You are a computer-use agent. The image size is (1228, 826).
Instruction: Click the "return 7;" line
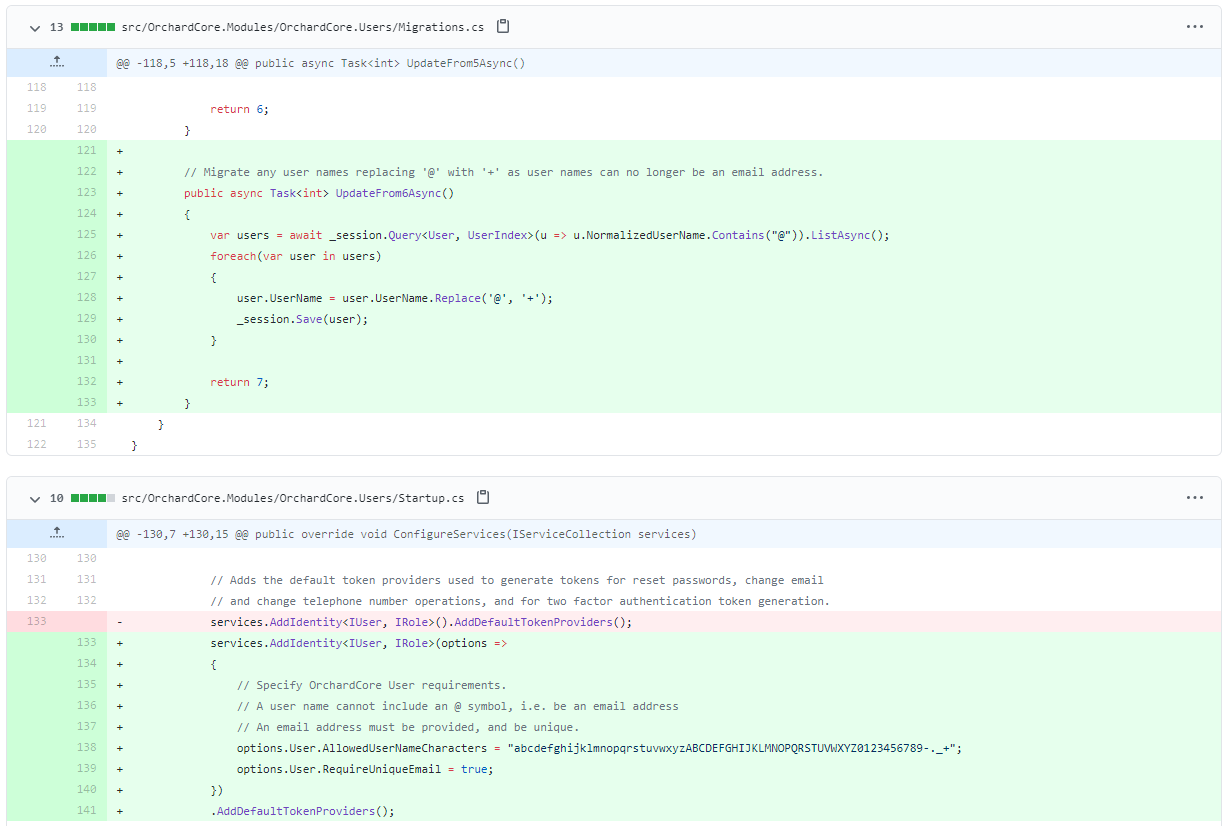coord(240,382)
